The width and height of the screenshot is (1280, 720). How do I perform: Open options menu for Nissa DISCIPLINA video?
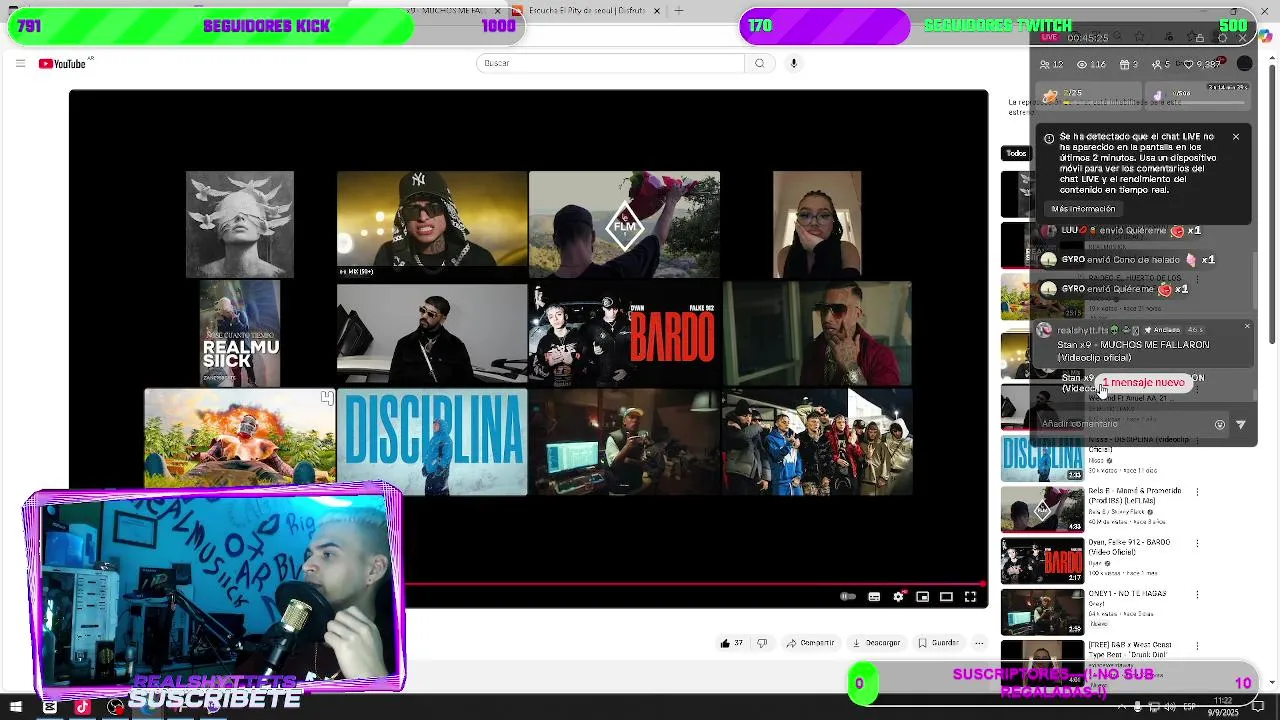click(1198, 440)
